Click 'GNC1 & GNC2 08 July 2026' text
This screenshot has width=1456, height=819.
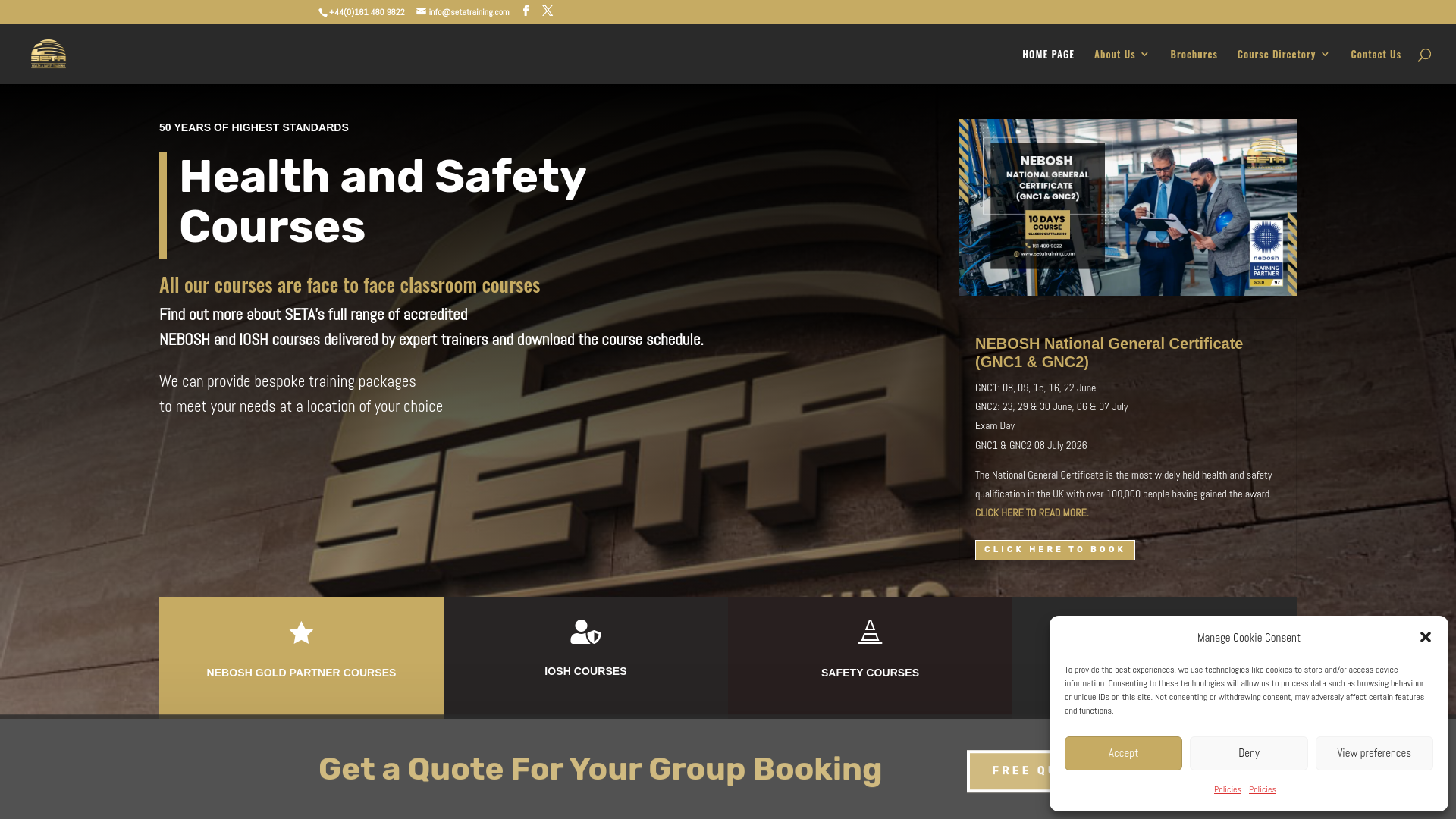(x=1031, y=445)
